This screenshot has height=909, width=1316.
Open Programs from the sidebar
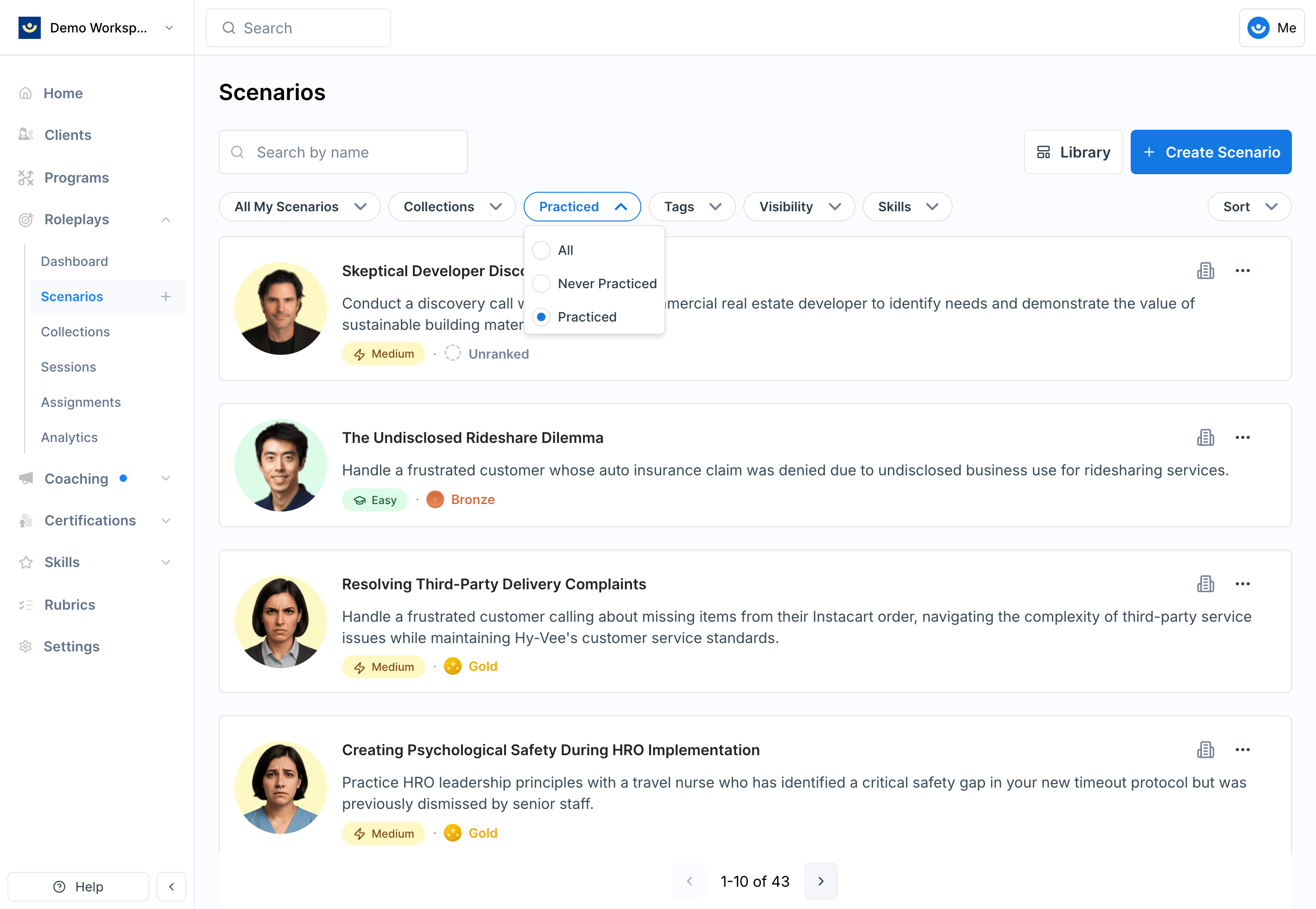(76, 178)
